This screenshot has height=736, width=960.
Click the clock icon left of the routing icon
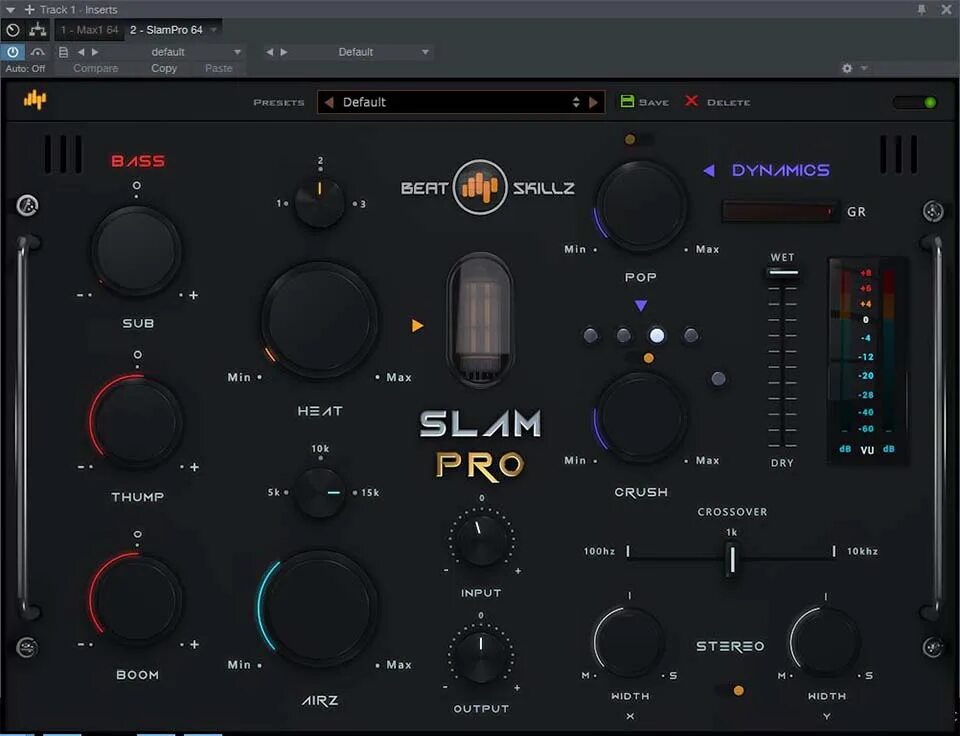12,29
